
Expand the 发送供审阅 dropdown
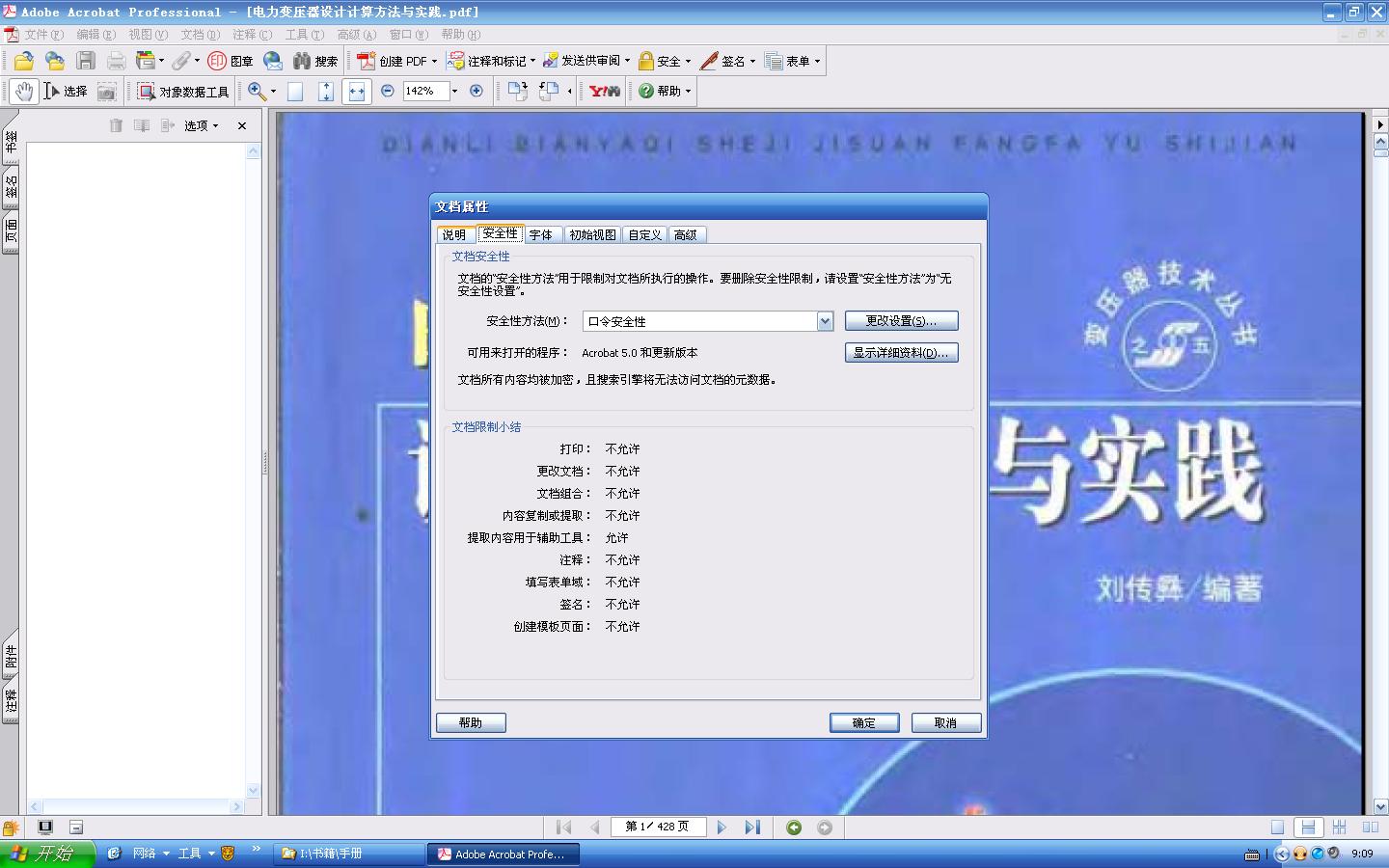[x=627, y=61]
